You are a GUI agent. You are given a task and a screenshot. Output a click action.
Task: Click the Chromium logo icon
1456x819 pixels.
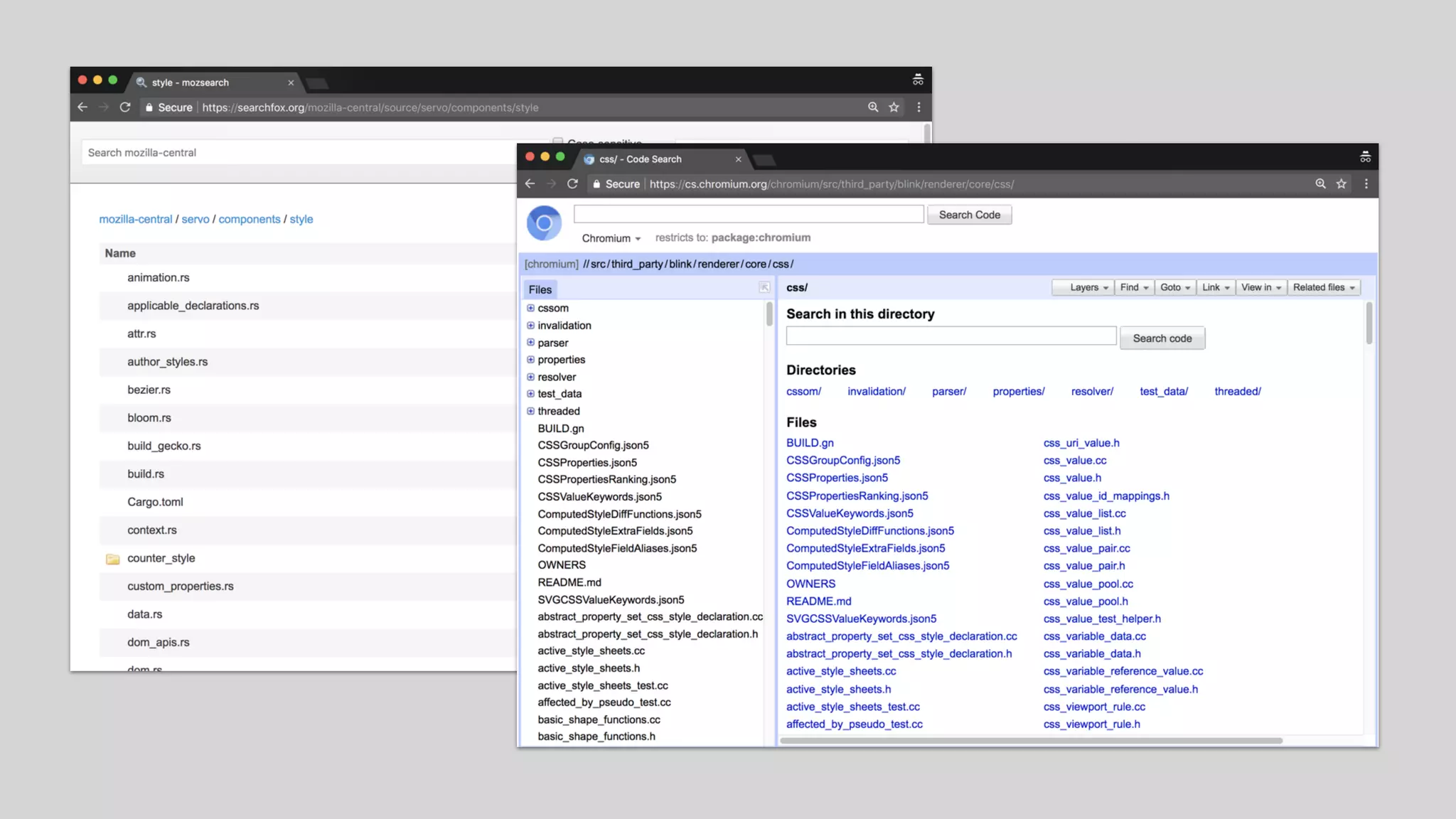pos(544,223)
